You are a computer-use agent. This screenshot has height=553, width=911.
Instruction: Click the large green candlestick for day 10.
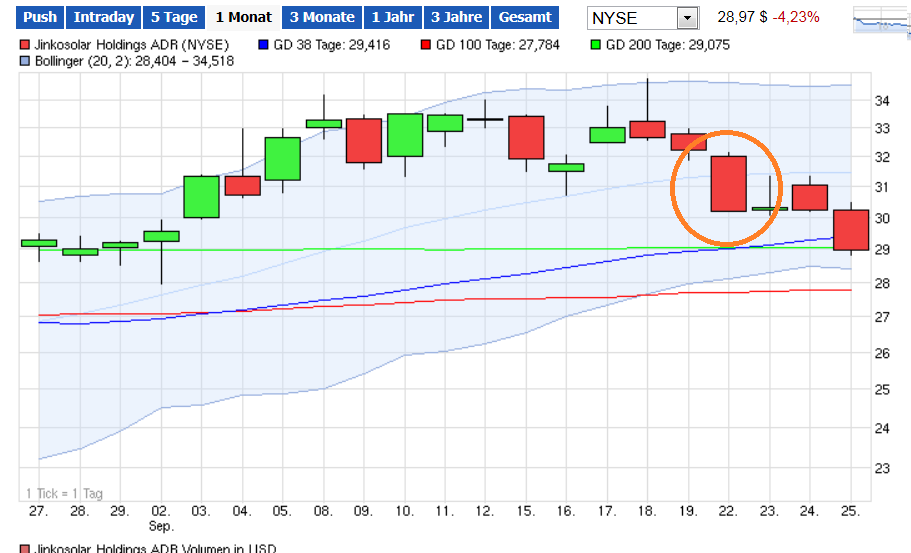[x=405, y=135]
